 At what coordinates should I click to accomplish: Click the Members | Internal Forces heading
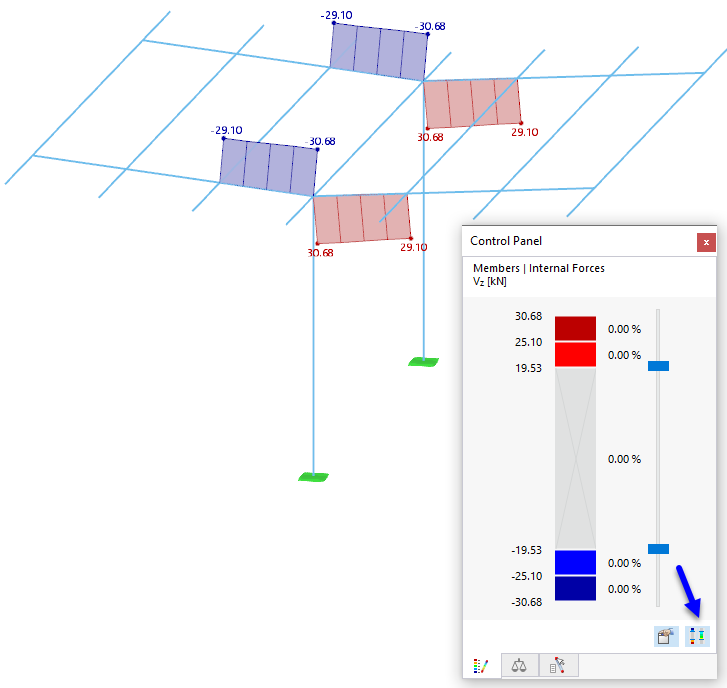click(x=539, y=268)
